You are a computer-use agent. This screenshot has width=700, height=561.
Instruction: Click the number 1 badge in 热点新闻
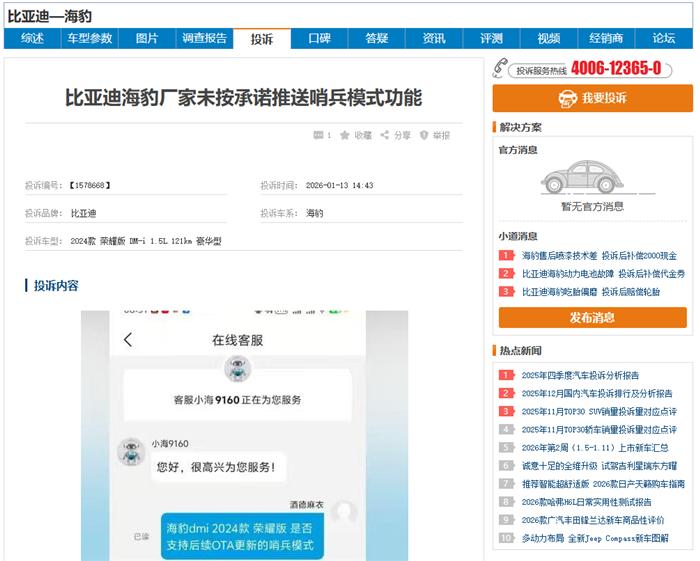coord(506,376)
